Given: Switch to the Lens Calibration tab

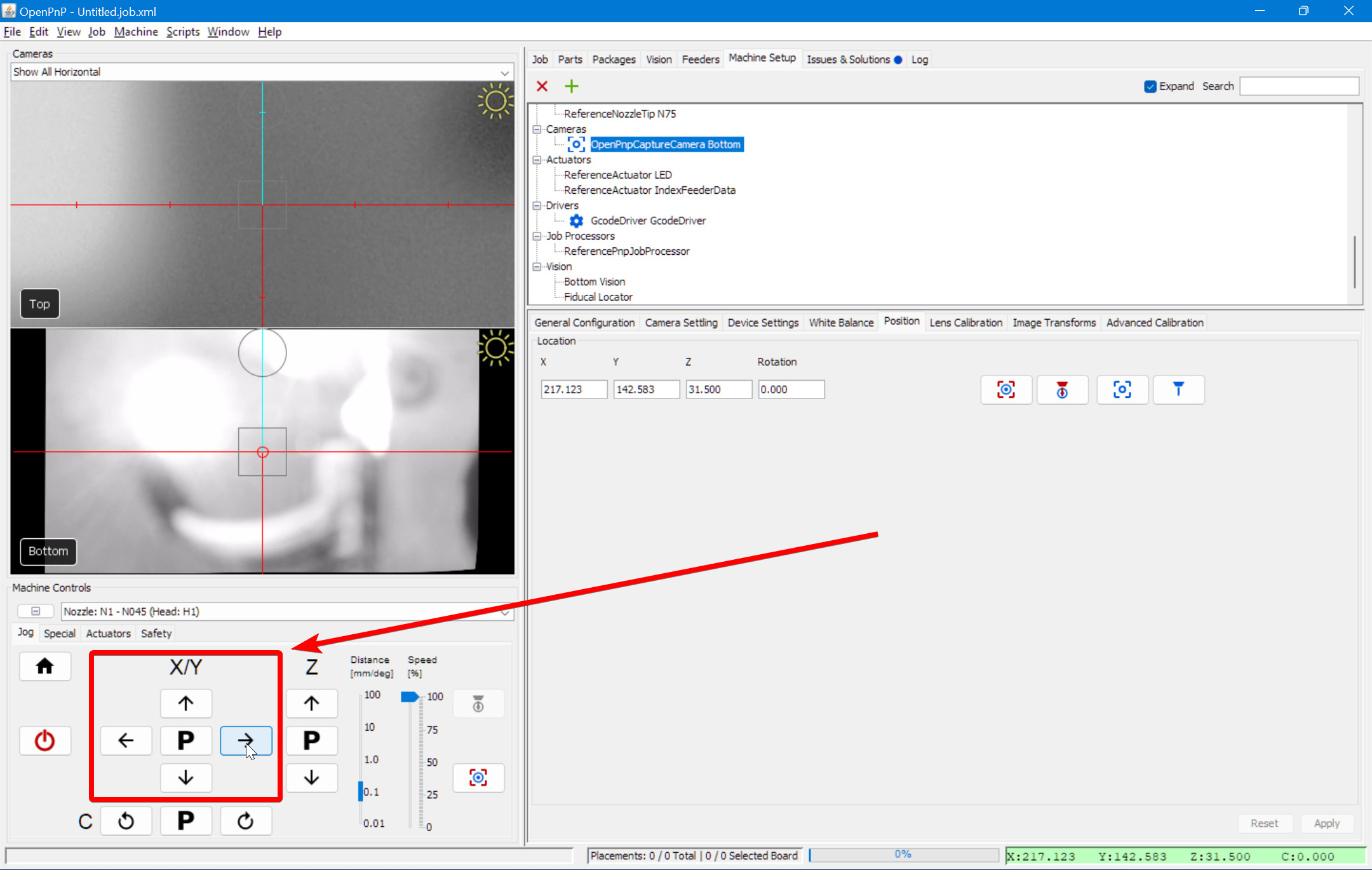Looking at the screenshot, I should pos(965,323).
